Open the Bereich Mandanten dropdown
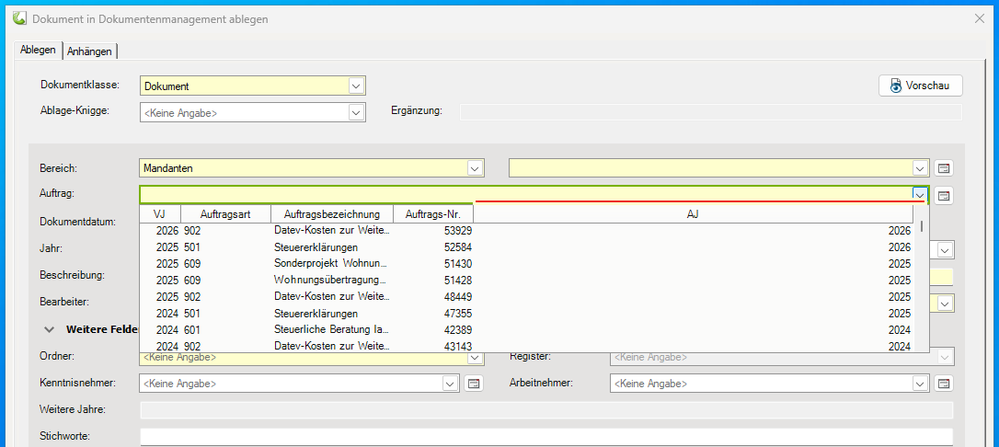This screenshot has height=447, width=999. 475,168
